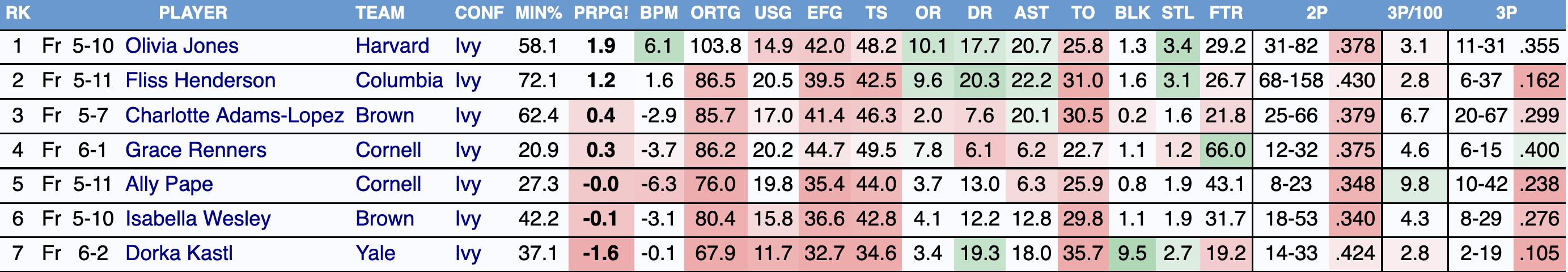Sort table by 3P/100 header
The image size is (1568, 272).
(x=1414, y=14)
